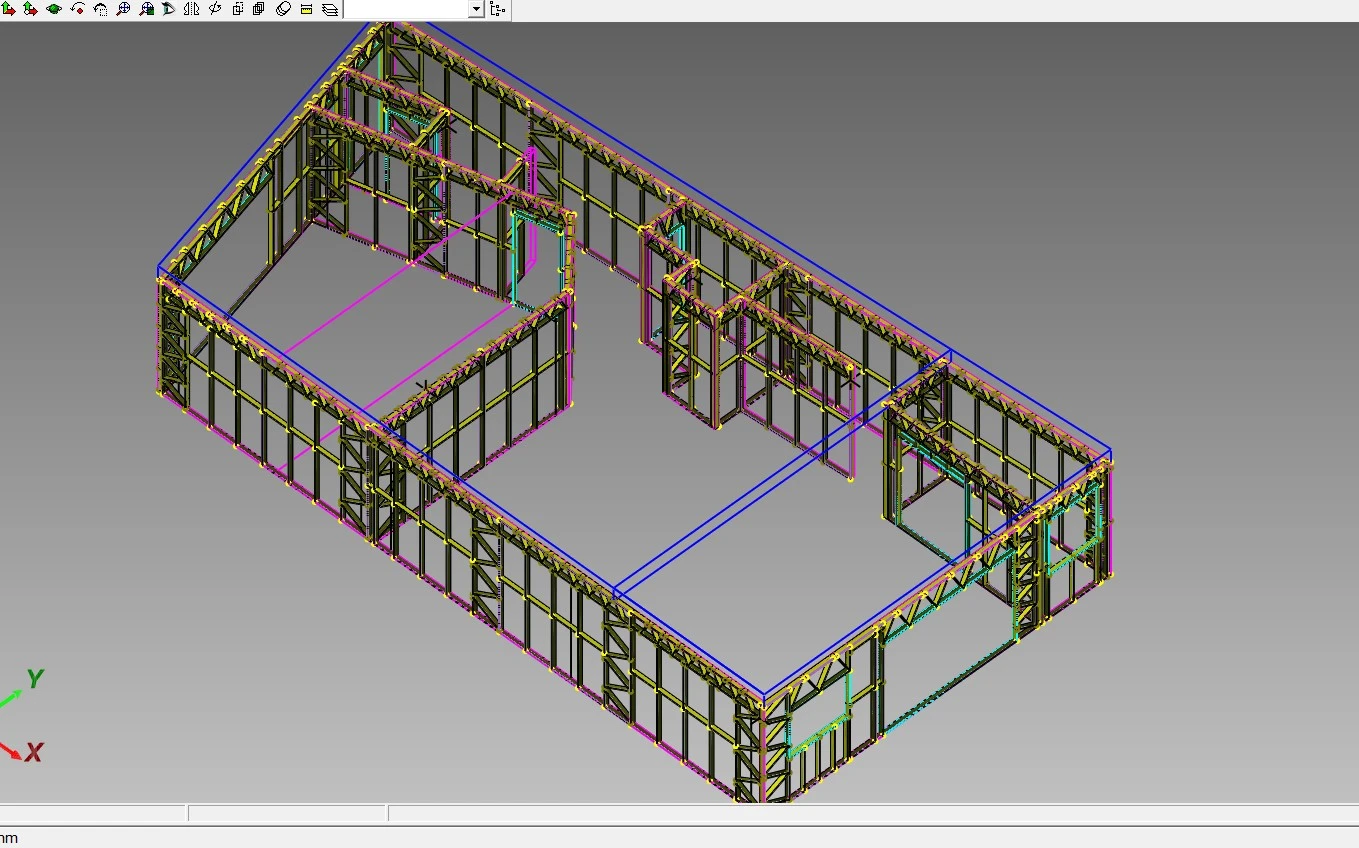This screenshot has width=1359, height=848.
Task: Click the eye view direction icon
Action: (168, 9)
